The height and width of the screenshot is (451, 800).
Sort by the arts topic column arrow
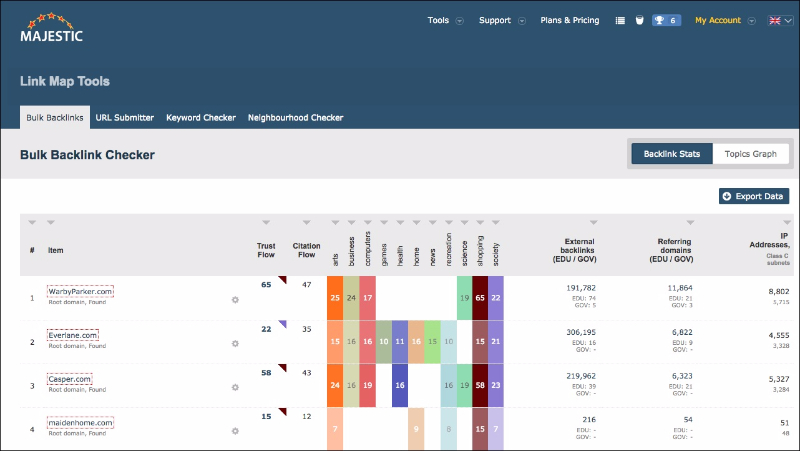tap(335, 222)
